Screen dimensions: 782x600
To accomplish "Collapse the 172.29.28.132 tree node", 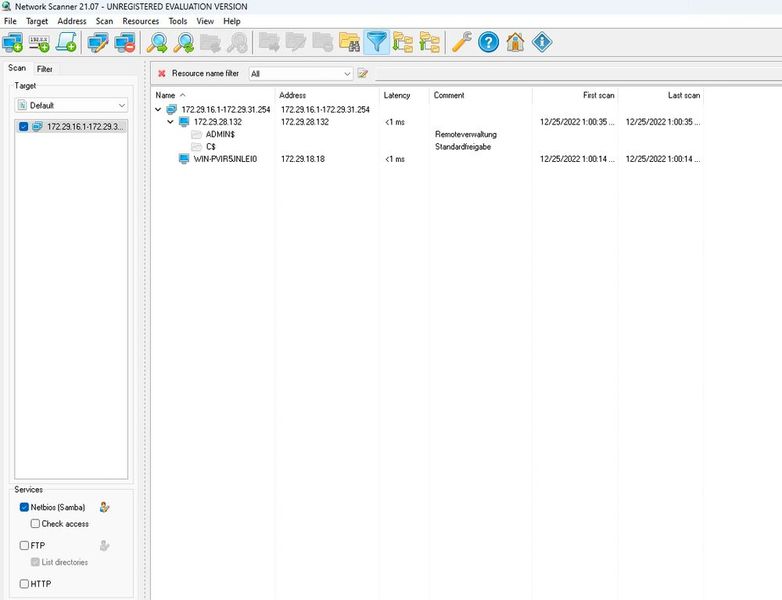I will 170,122.
